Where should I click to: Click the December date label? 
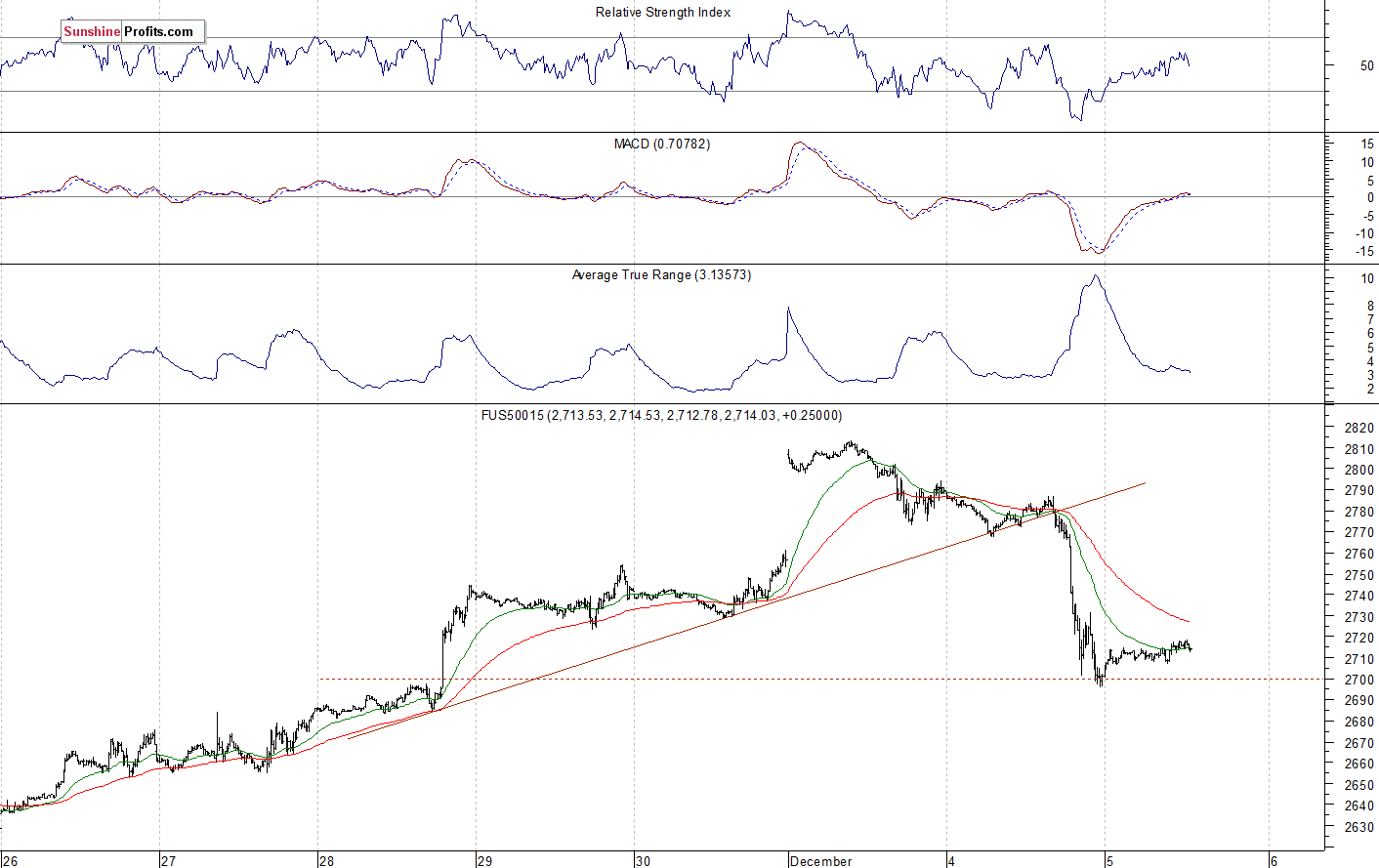point(820,861)
